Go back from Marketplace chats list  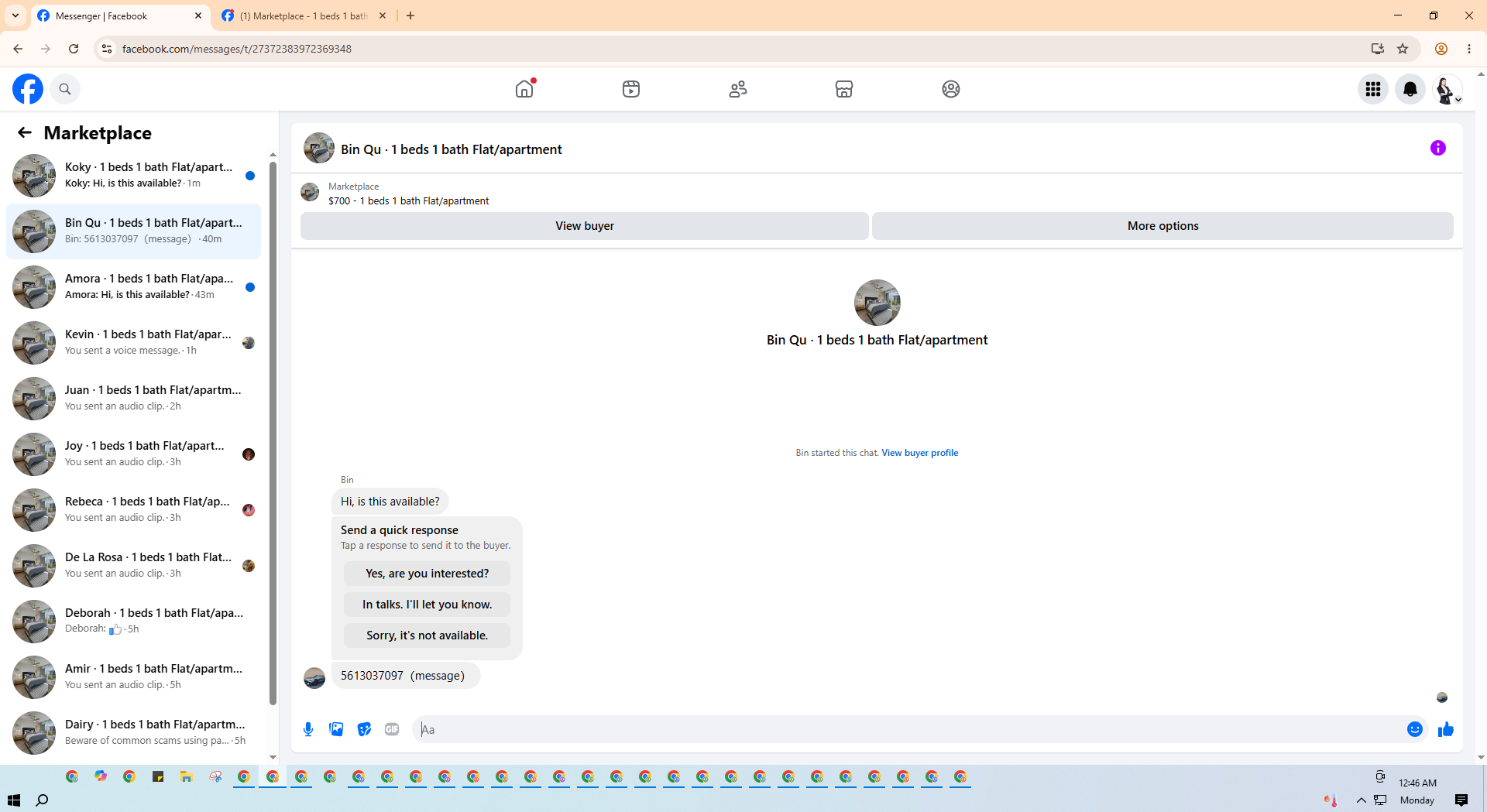[x=25, y=132]
